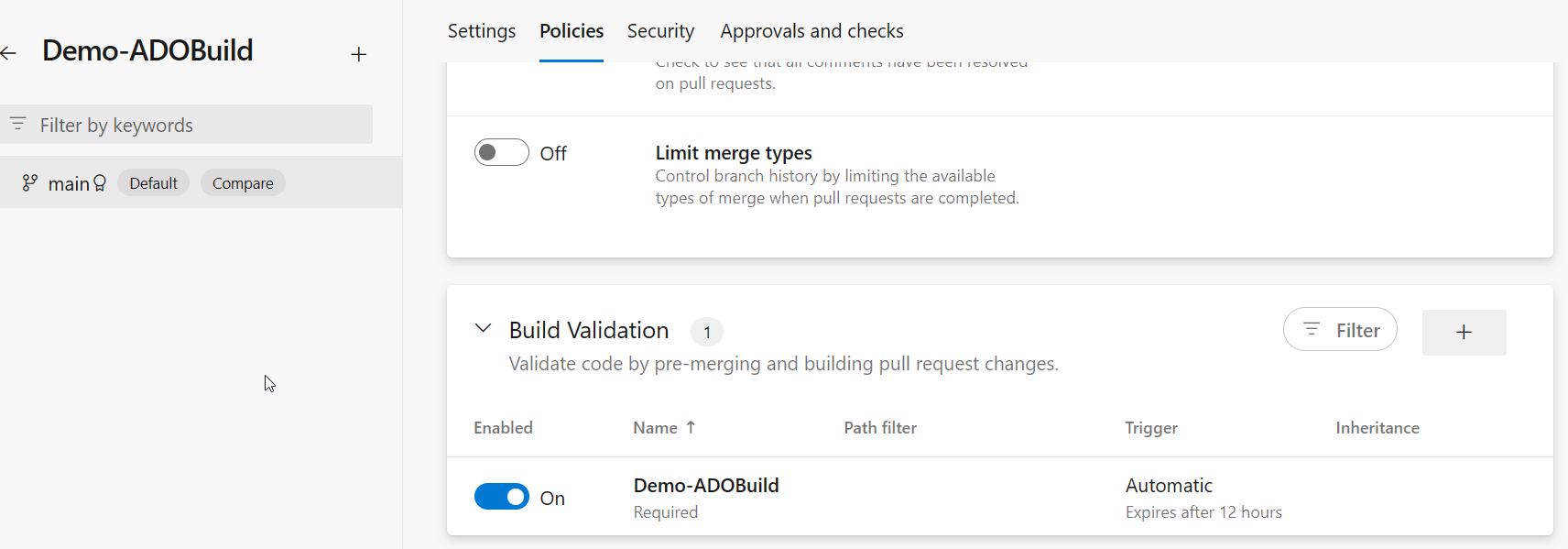Toggle the Limit merge types switch
Screen dimensions: 1568x549
click(501, 152)
